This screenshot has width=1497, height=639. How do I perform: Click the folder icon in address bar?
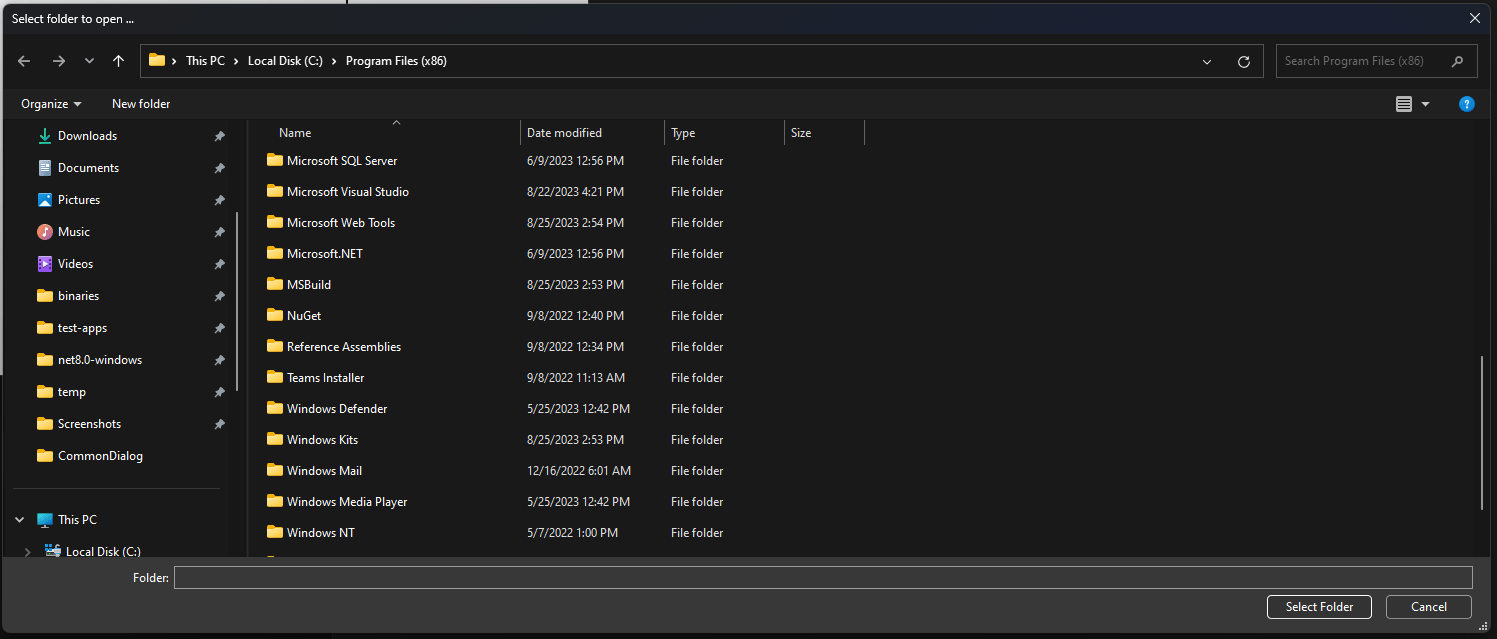point(157,60)
